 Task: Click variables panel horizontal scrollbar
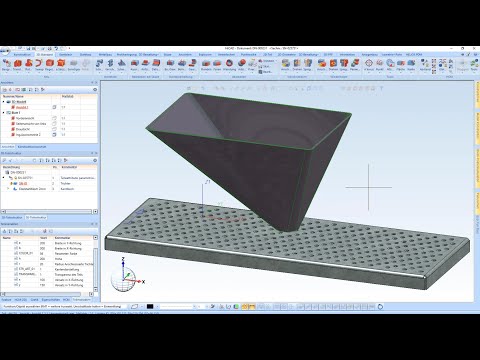point(43,294)
